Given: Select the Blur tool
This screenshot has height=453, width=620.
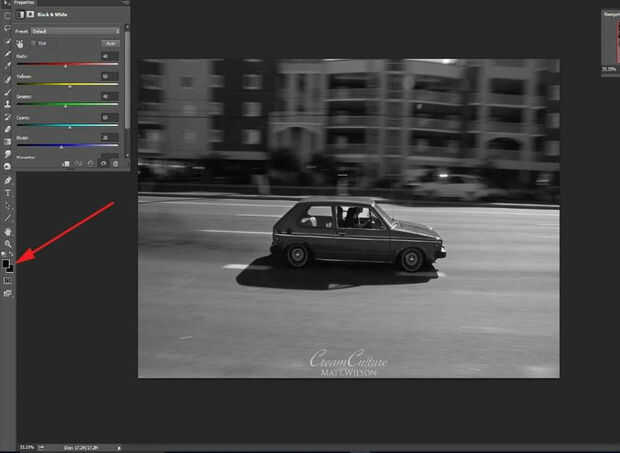Looking at the screenshot, I should [7, 154].
